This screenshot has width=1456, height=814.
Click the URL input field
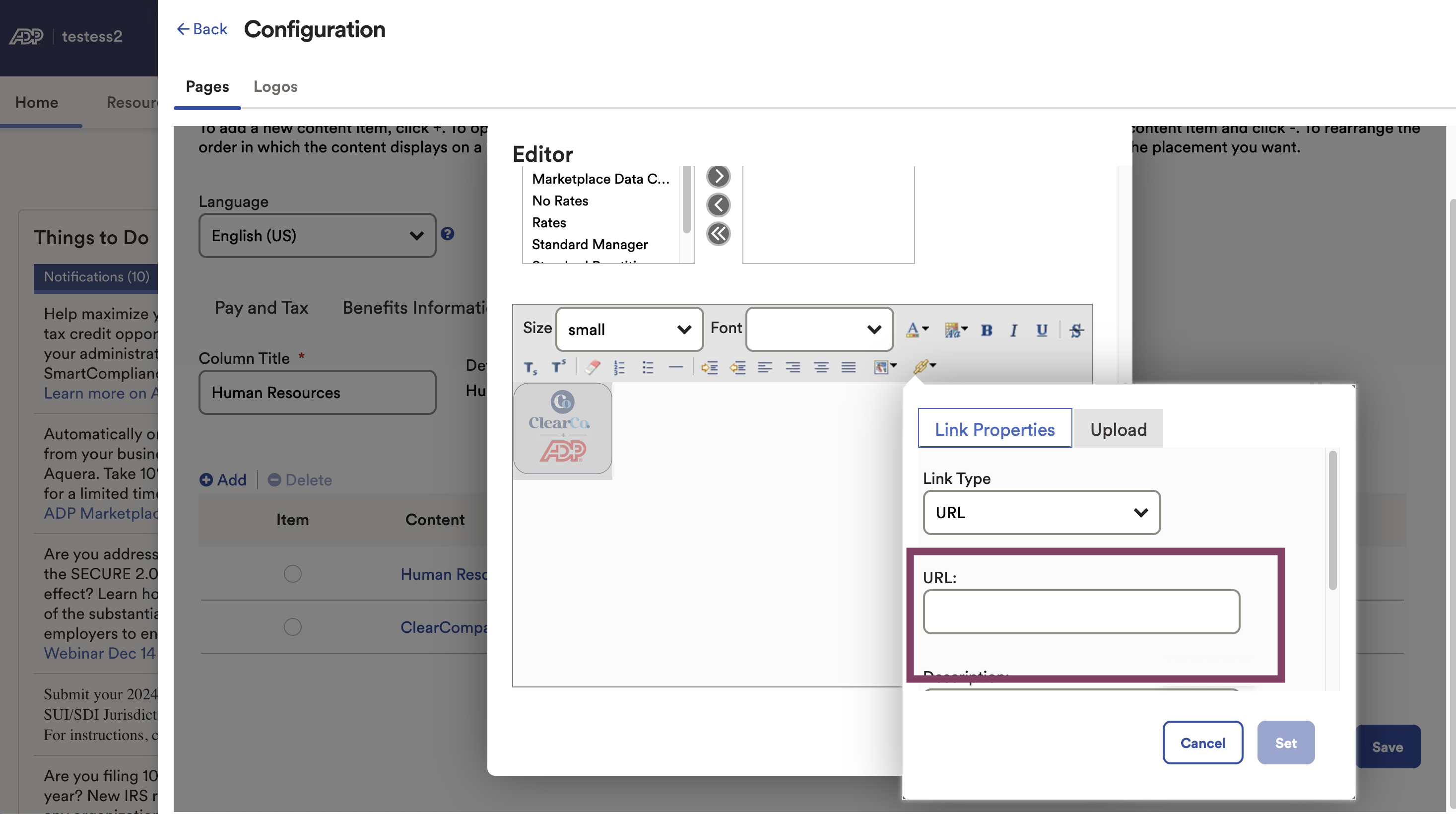pyautogui.click(x=1081, y=611)
